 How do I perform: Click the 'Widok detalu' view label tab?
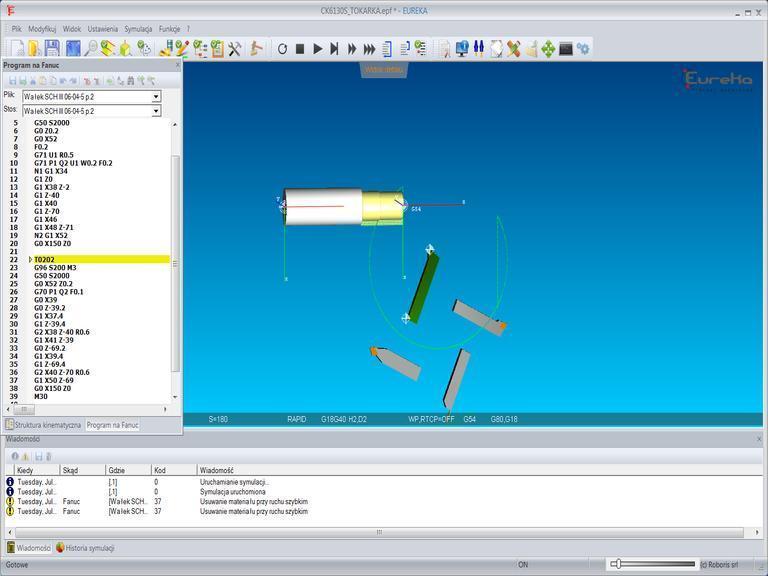(384, 70)
